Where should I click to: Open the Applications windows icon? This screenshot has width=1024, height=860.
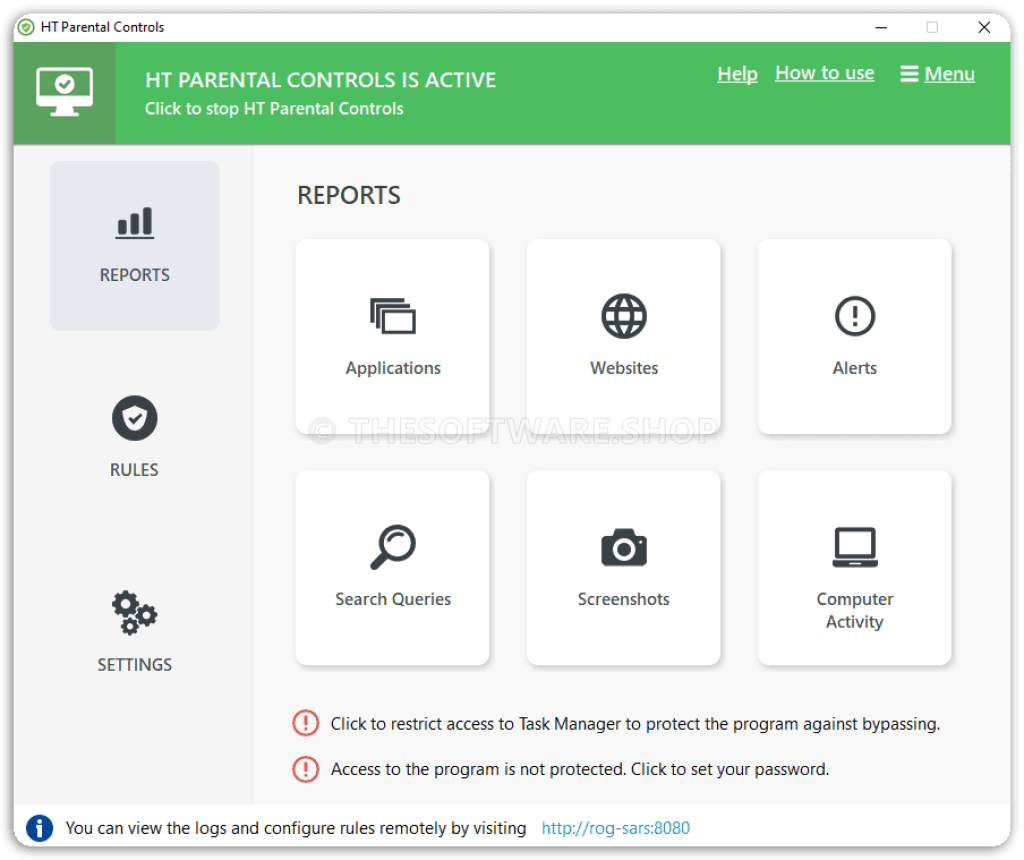click(x=392, y=316)
